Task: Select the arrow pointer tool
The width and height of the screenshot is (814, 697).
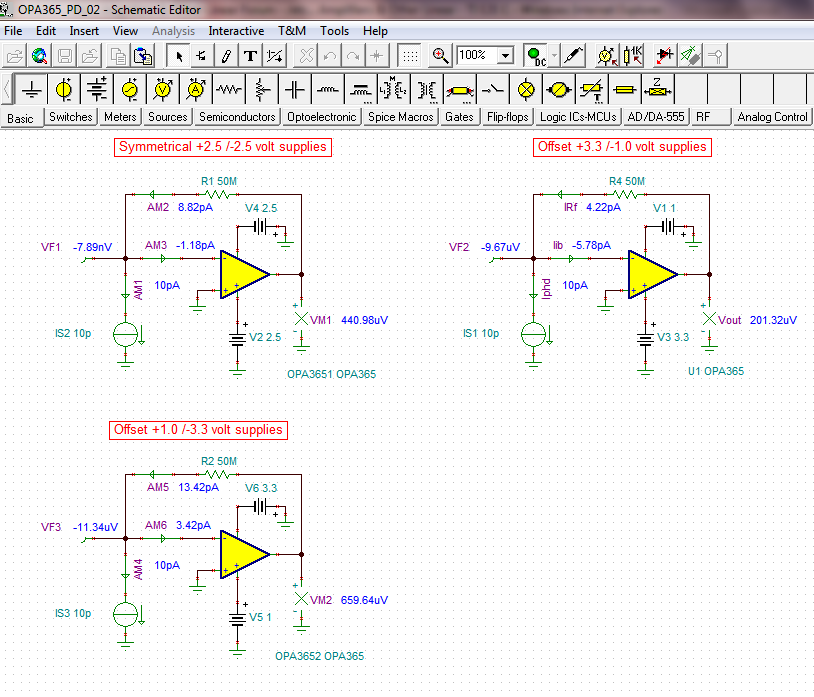Action: pos(179,55)
